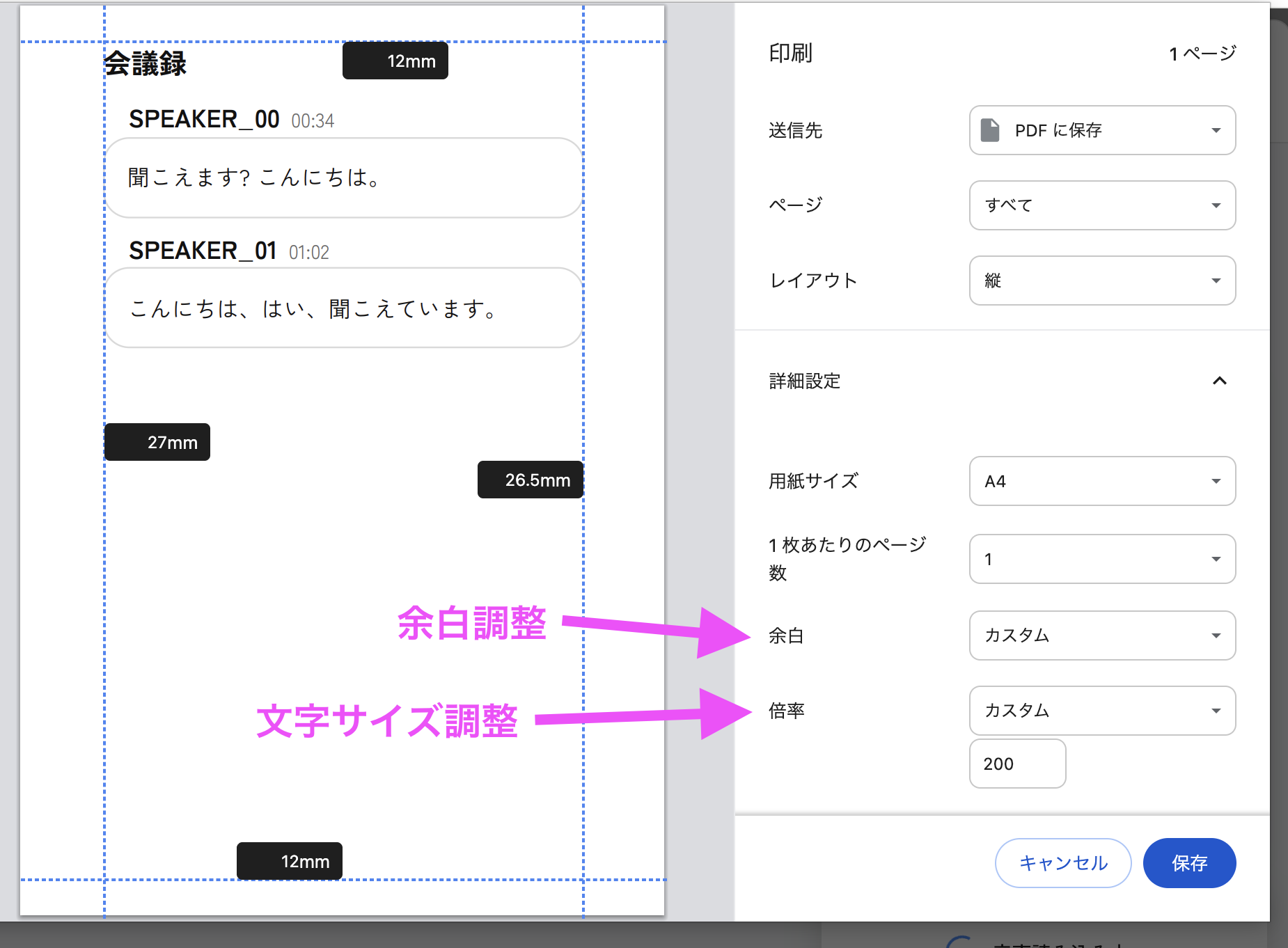This screenshot has width=1288, height=948.
Task: Open the ページ dropdown showing すべて
Action: coord(1102,205)
